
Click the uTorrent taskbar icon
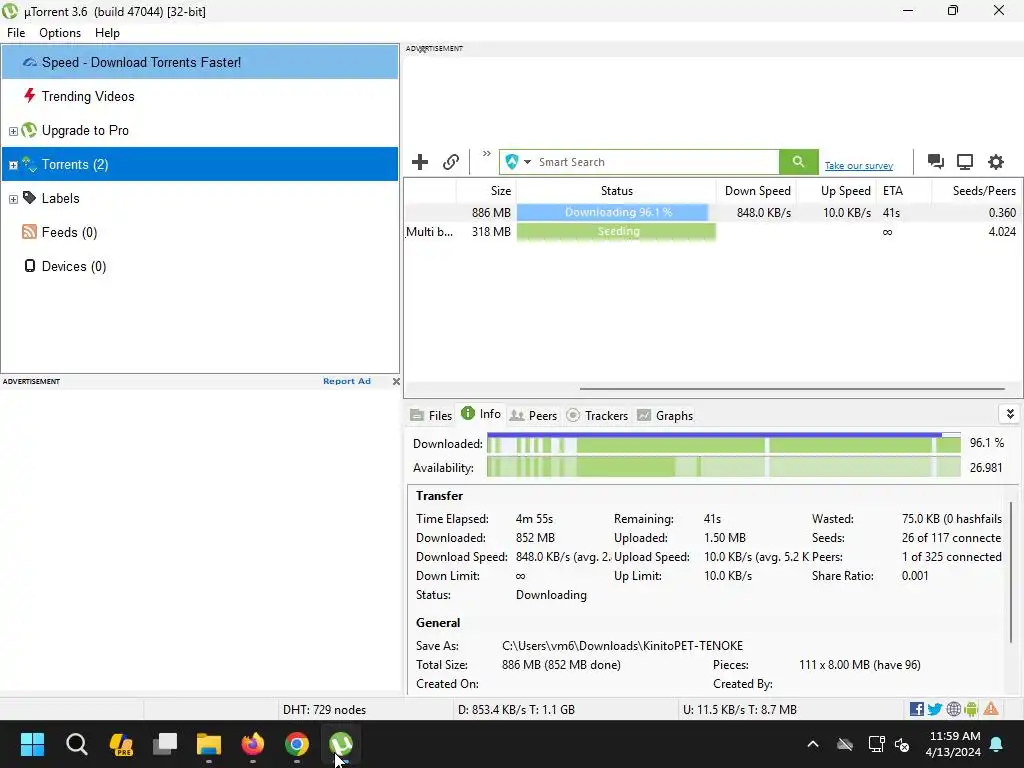341,744
